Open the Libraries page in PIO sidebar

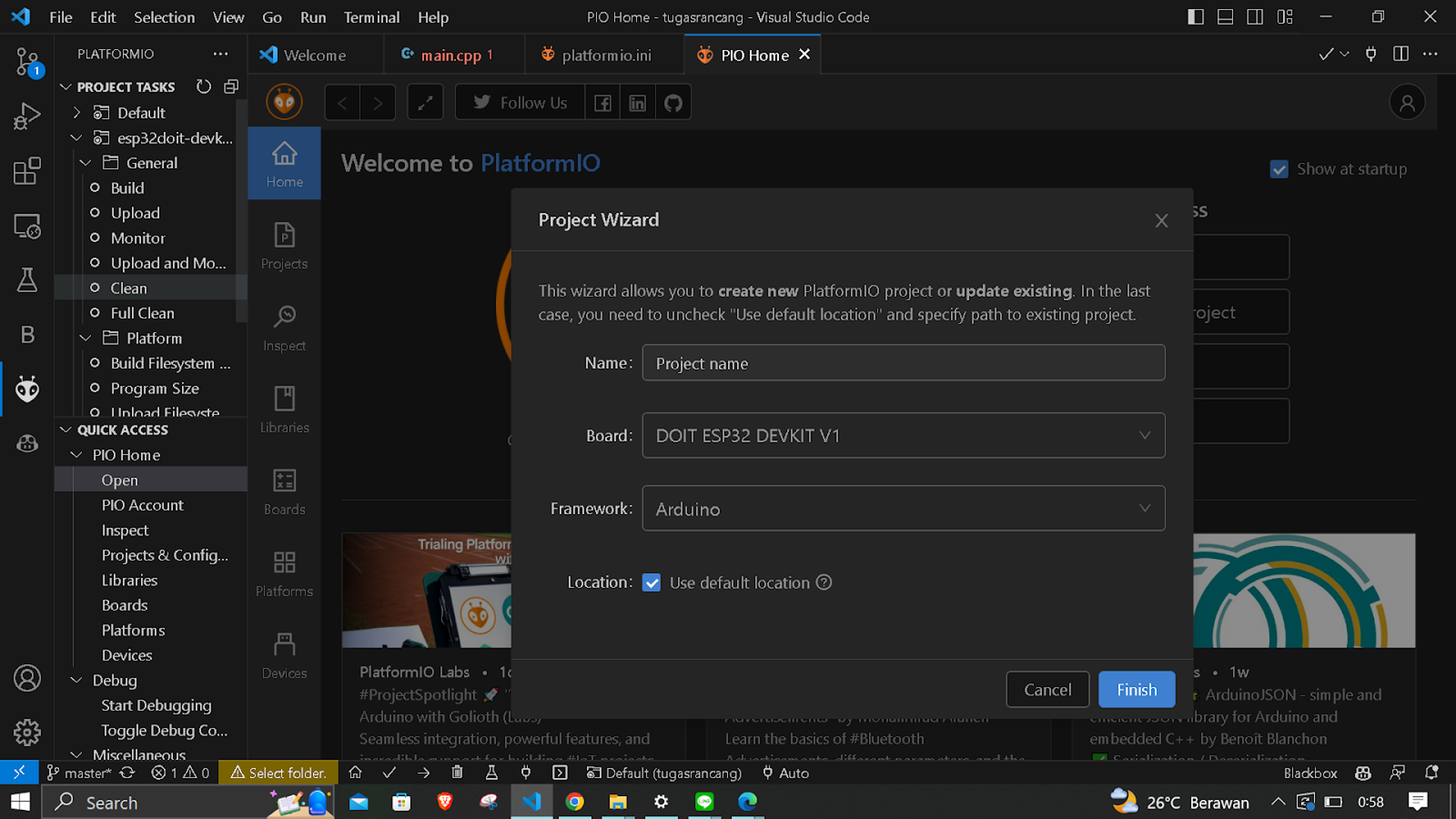(284, 409)
